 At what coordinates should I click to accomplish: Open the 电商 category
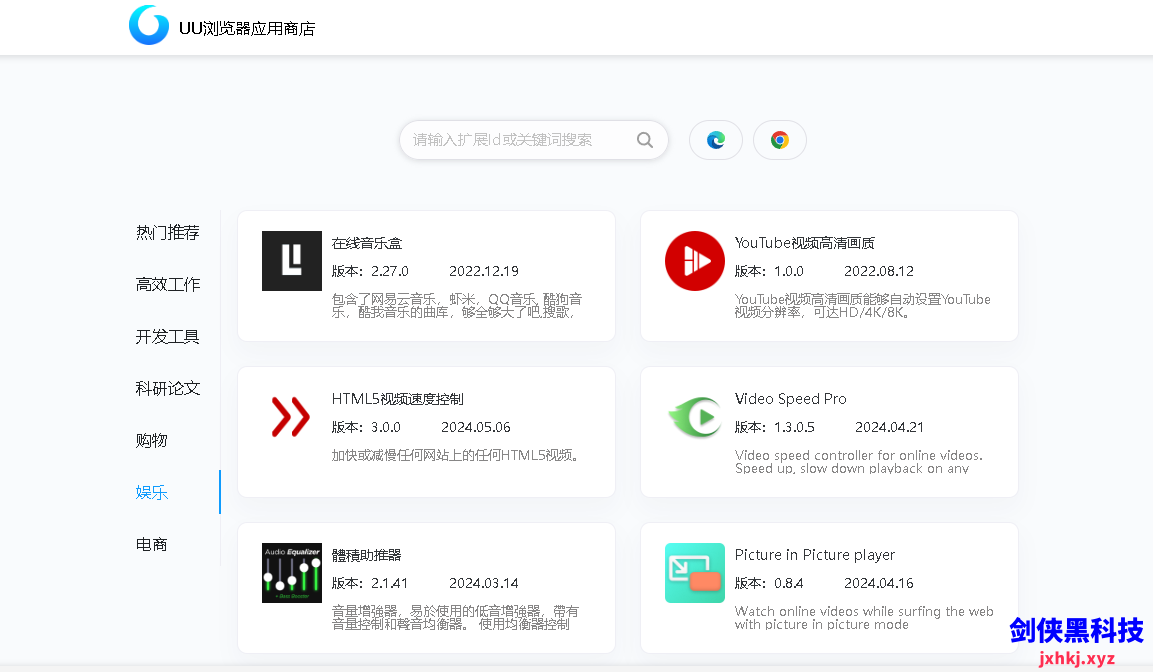point(152,544)
